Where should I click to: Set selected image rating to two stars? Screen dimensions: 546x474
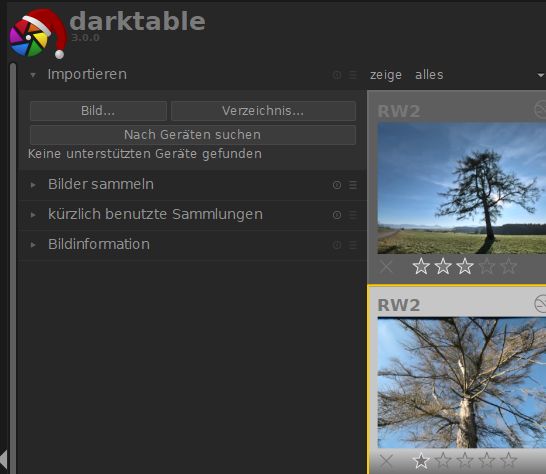point(443,461)
